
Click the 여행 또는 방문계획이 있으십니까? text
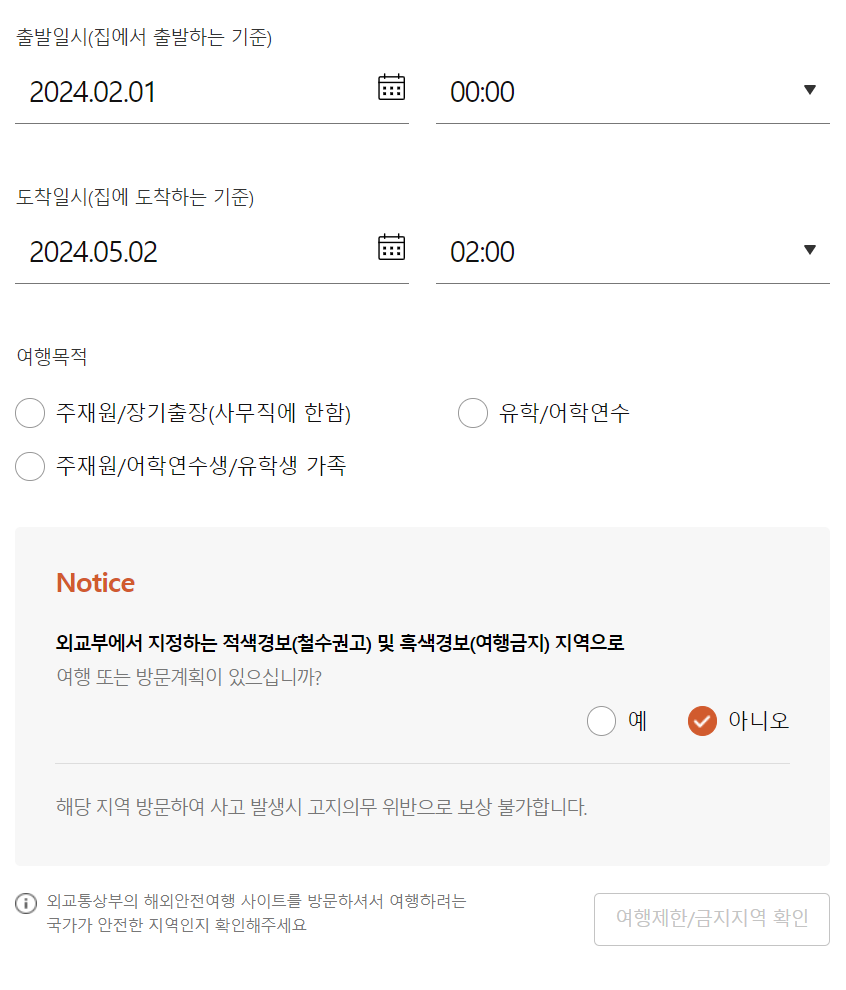coord(189,677)
